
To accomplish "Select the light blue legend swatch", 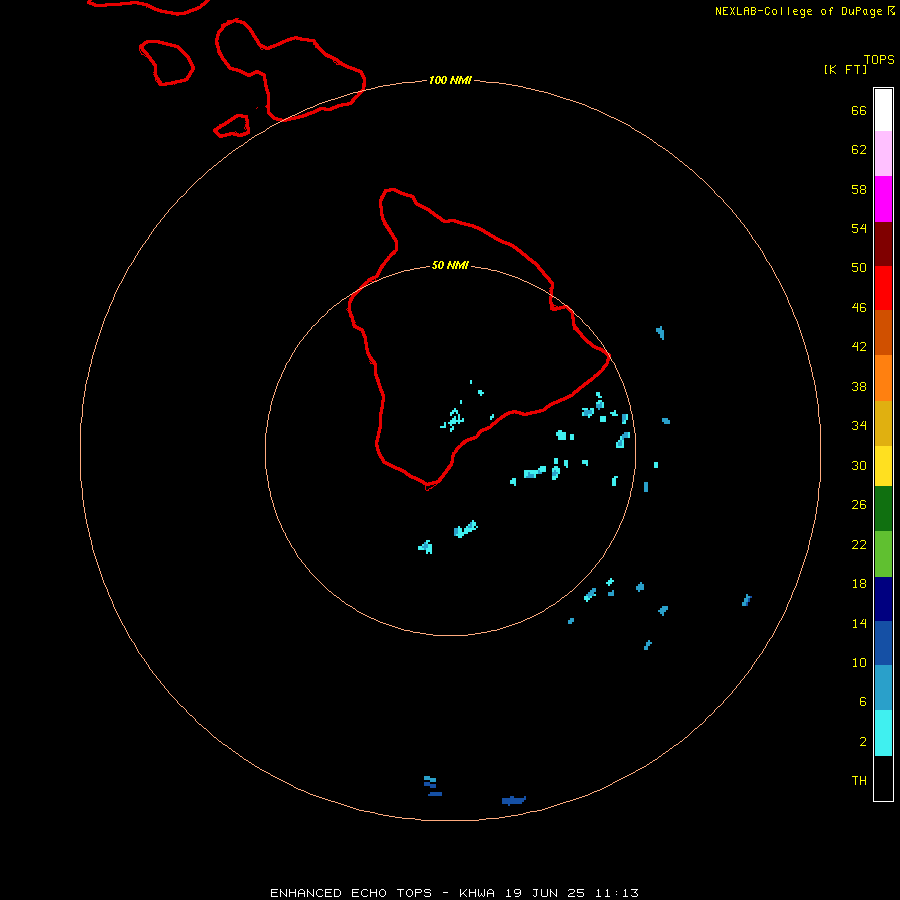I will (883, 688).
